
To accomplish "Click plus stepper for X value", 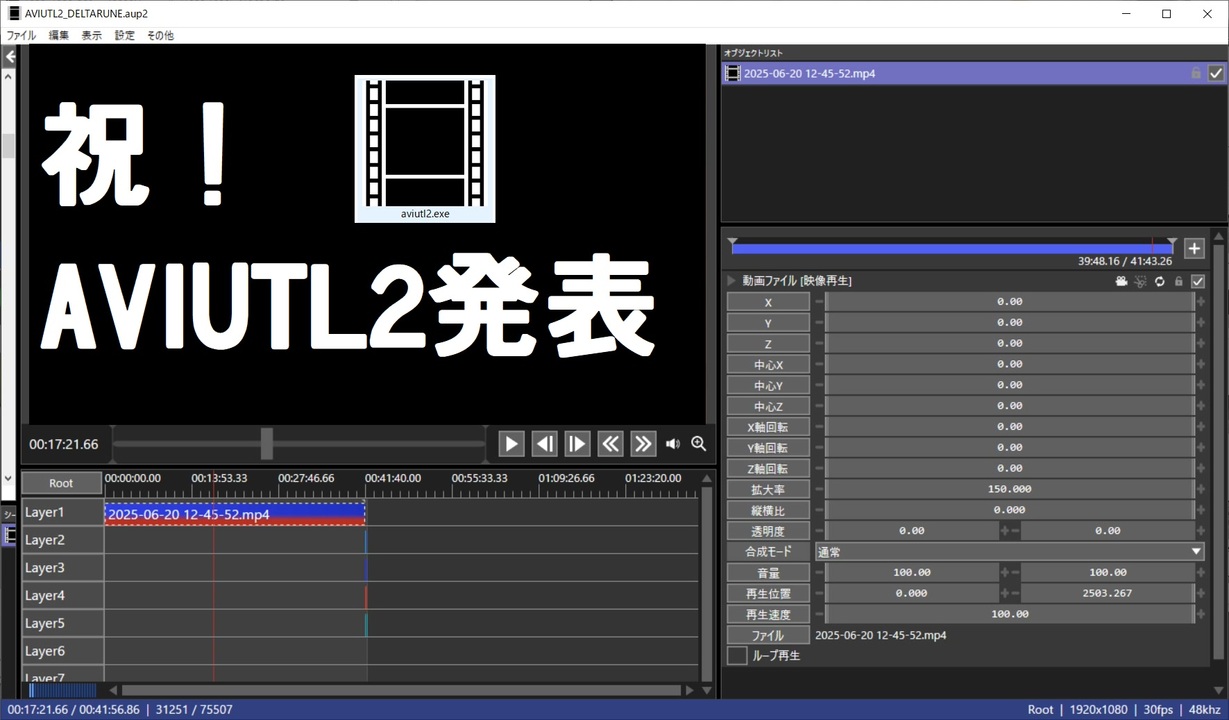I will click(1201, 302).
